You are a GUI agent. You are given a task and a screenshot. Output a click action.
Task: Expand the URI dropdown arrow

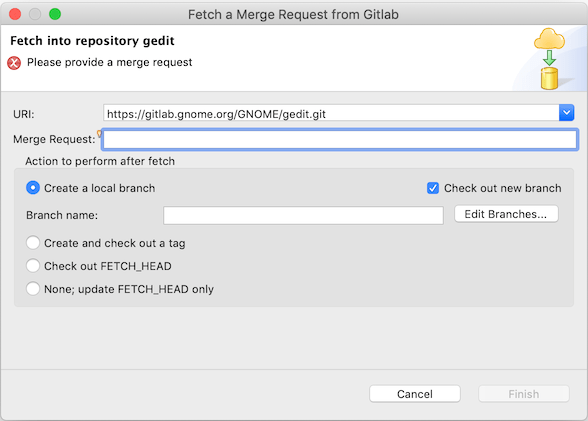point(566,113)
